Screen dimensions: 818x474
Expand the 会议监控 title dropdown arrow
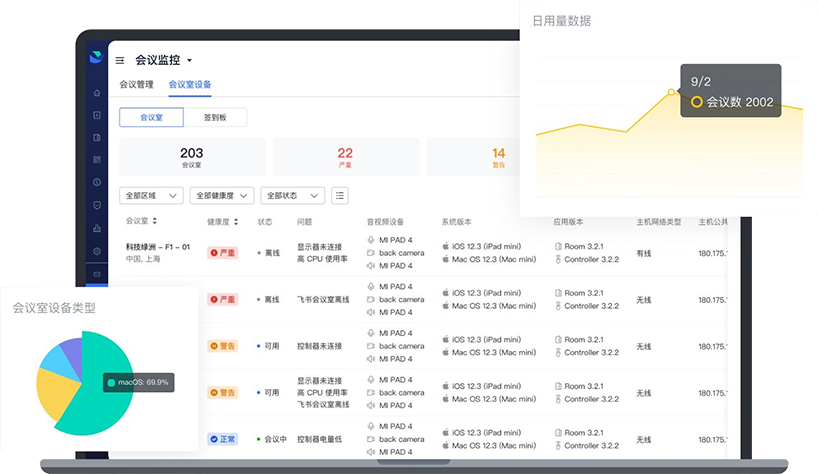click(x=189, y=61)
